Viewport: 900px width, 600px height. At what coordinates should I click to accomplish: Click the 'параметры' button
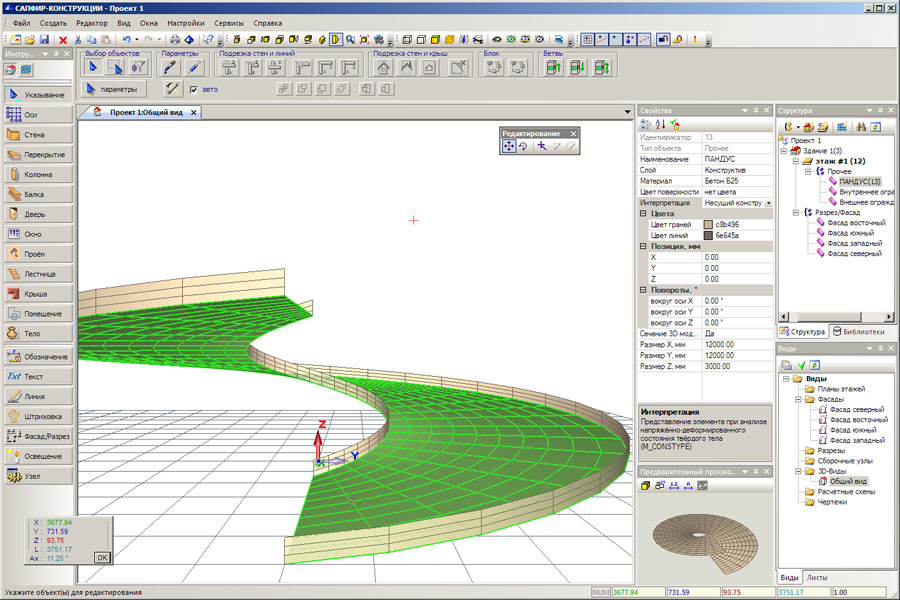point(116,89)
